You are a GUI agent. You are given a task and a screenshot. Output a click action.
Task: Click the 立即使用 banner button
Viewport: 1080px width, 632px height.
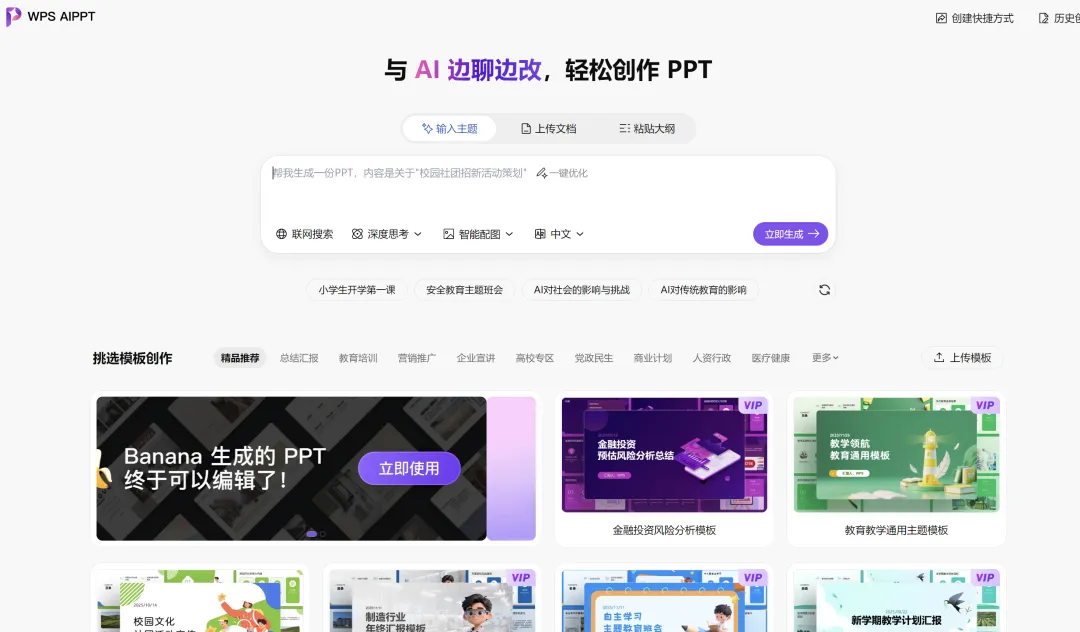(409, 469)
